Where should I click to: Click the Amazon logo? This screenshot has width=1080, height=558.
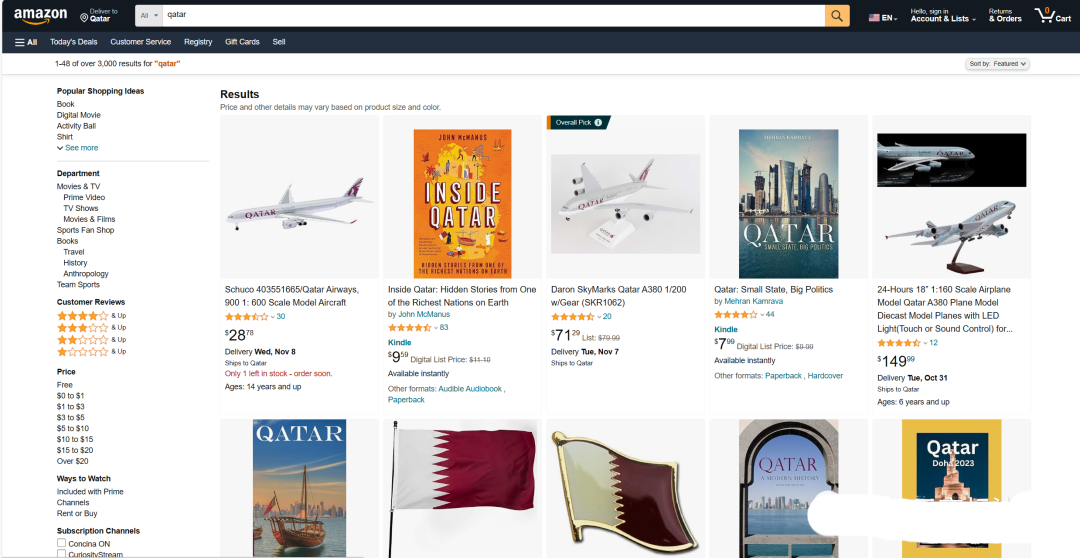[x=41, y=16]
